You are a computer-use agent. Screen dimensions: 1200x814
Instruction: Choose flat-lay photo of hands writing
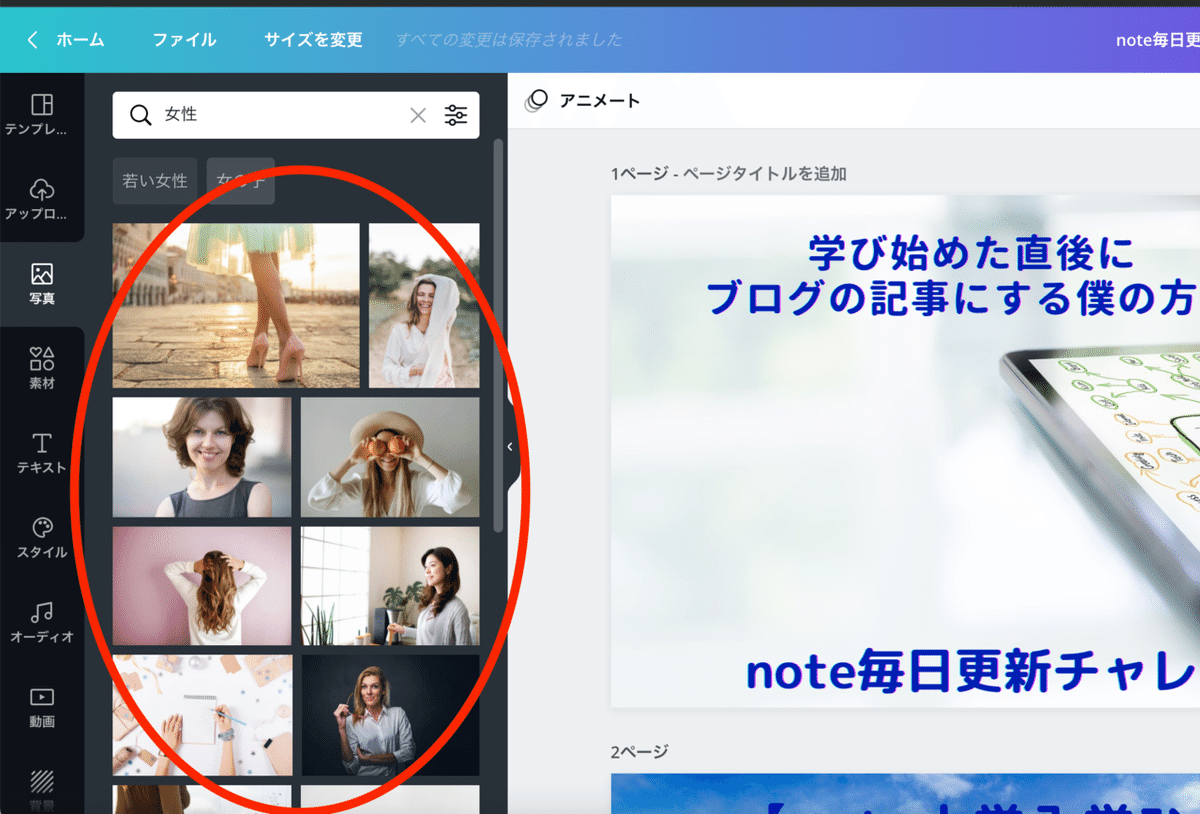pos(202,715)
